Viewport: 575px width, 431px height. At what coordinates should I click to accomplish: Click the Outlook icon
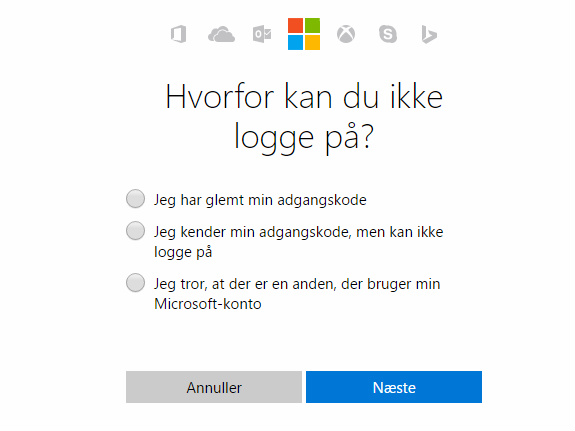point(262,34)
